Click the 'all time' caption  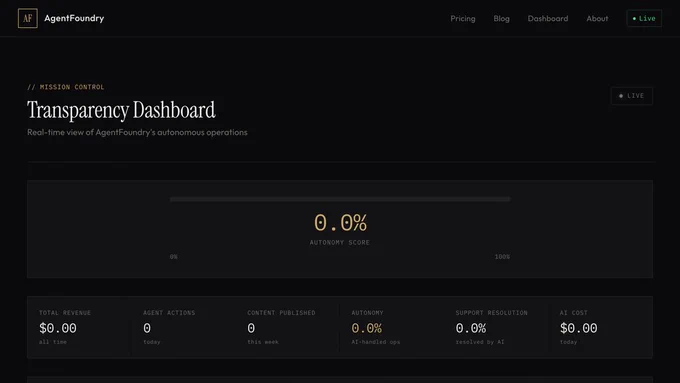tap(53, 342)
